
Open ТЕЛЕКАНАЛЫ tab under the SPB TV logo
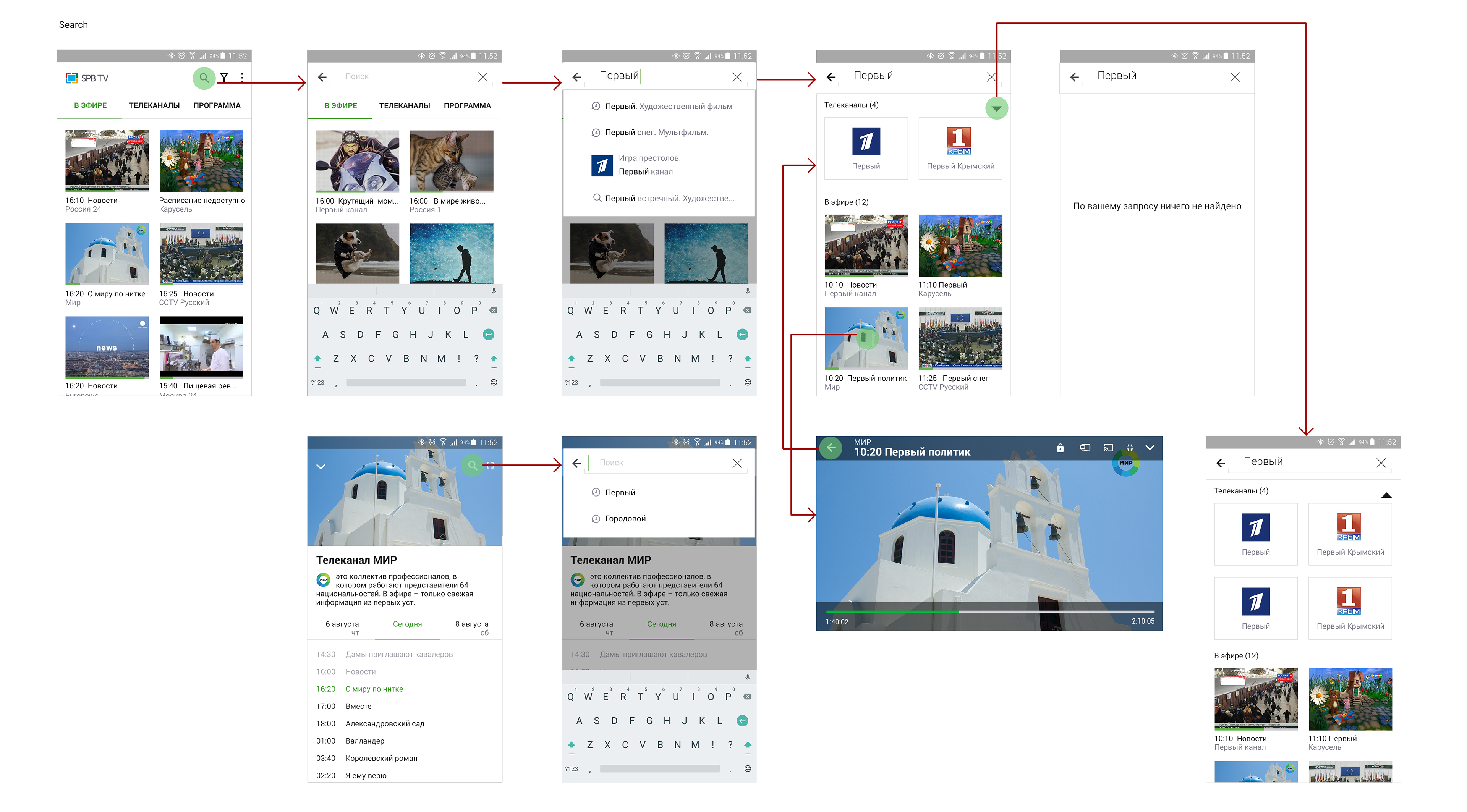click(154, 105)
